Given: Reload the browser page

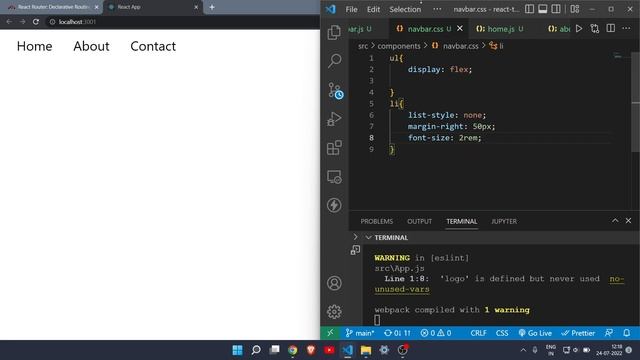Looking at the screenshot, I should click(x=36, y=22).
